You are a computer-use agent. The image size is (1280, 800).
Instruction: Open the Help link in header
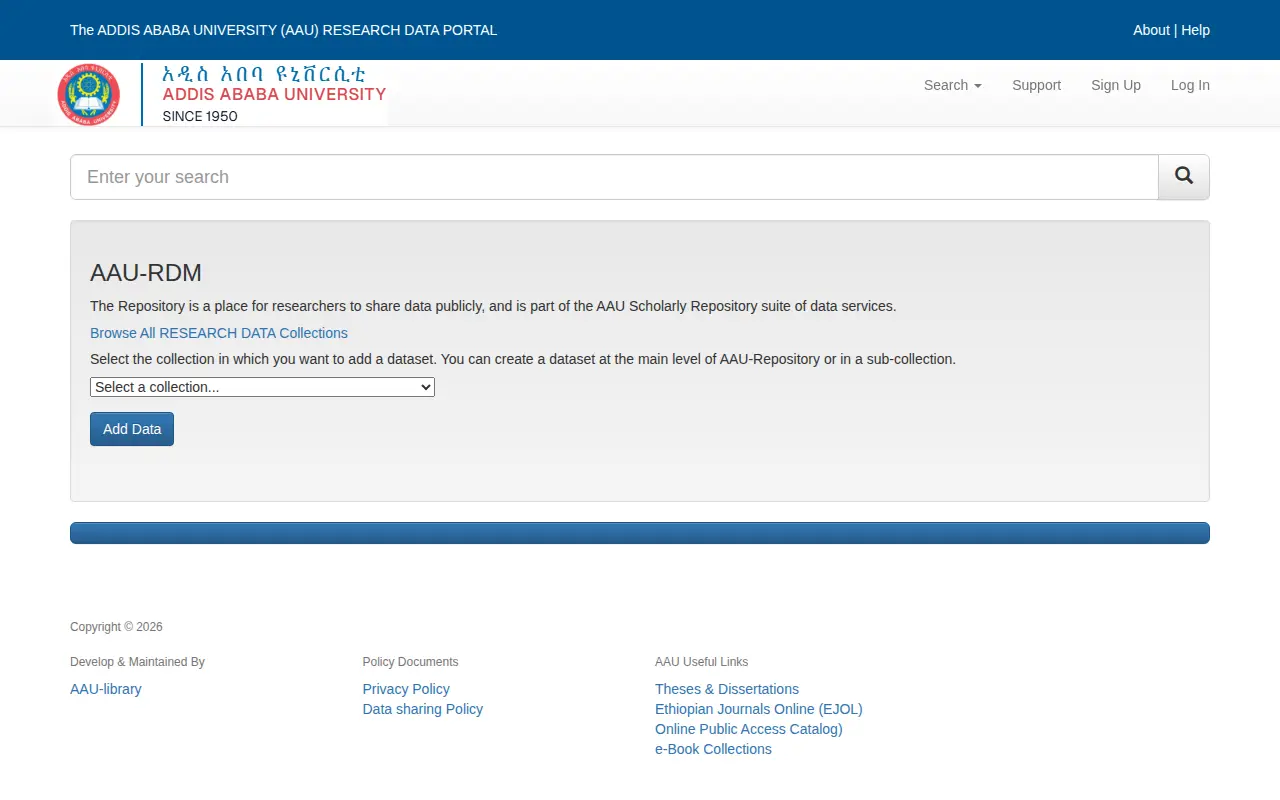(x=1196, y=30)
